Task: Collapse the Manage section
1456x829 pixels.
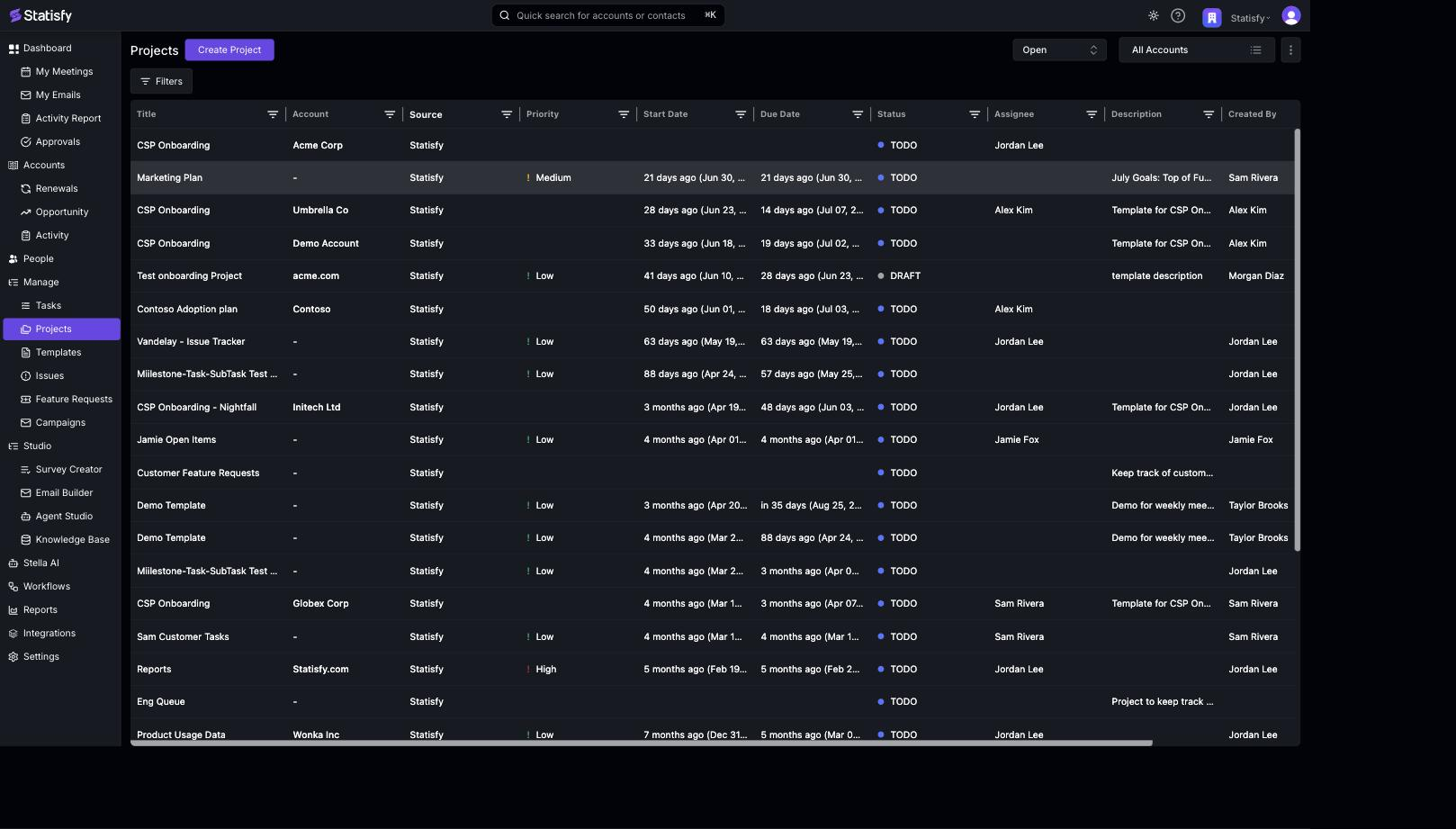Action: [x=40, y=282]
